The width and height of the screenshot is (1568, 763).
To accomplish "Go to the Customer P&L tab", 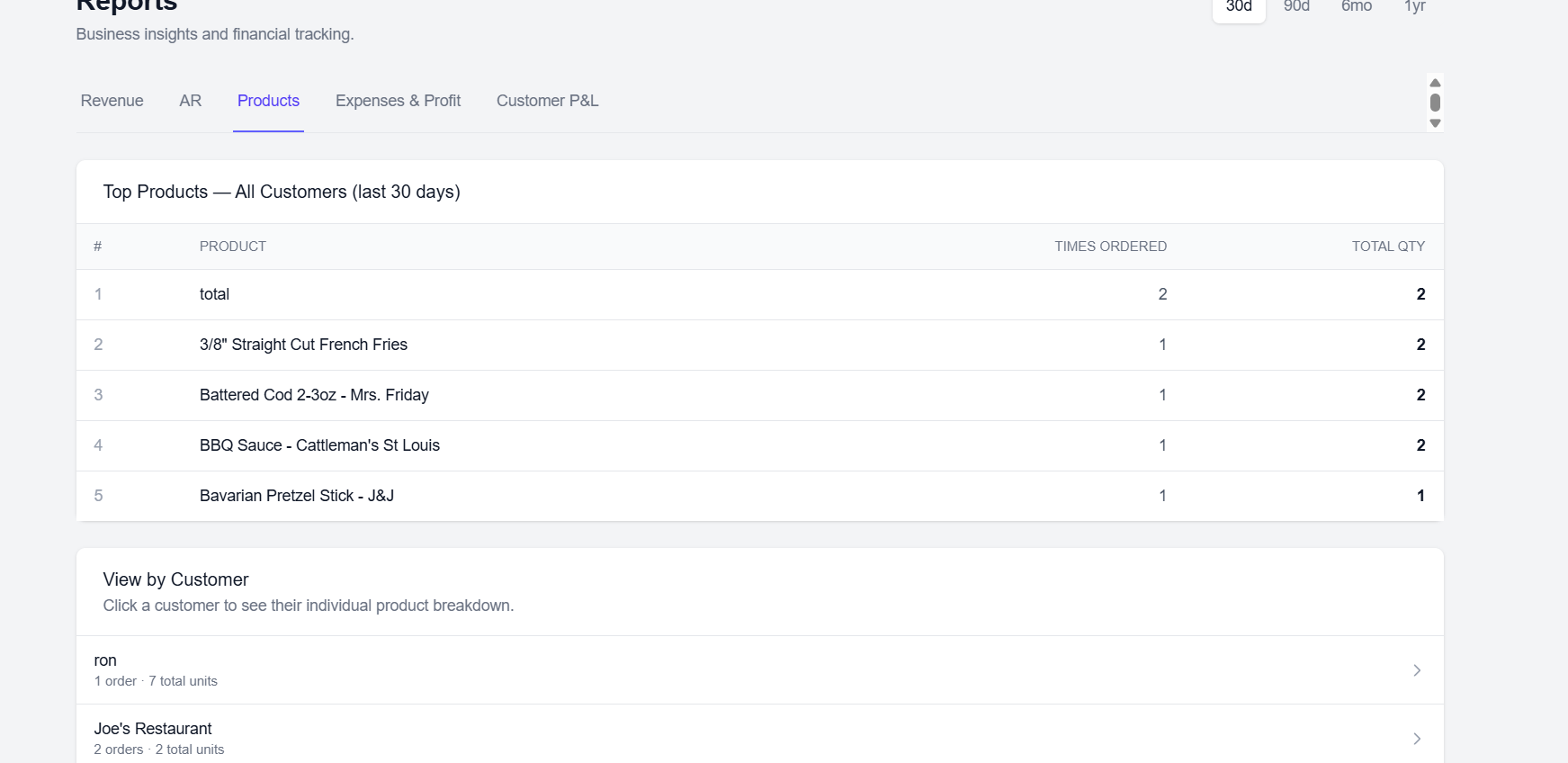I will [547, 101].
